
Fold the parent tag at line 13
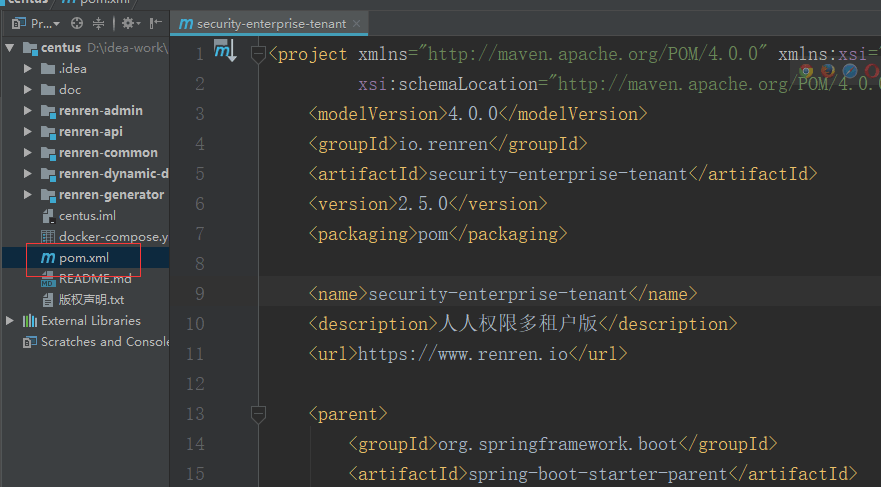tap(258, 415)
